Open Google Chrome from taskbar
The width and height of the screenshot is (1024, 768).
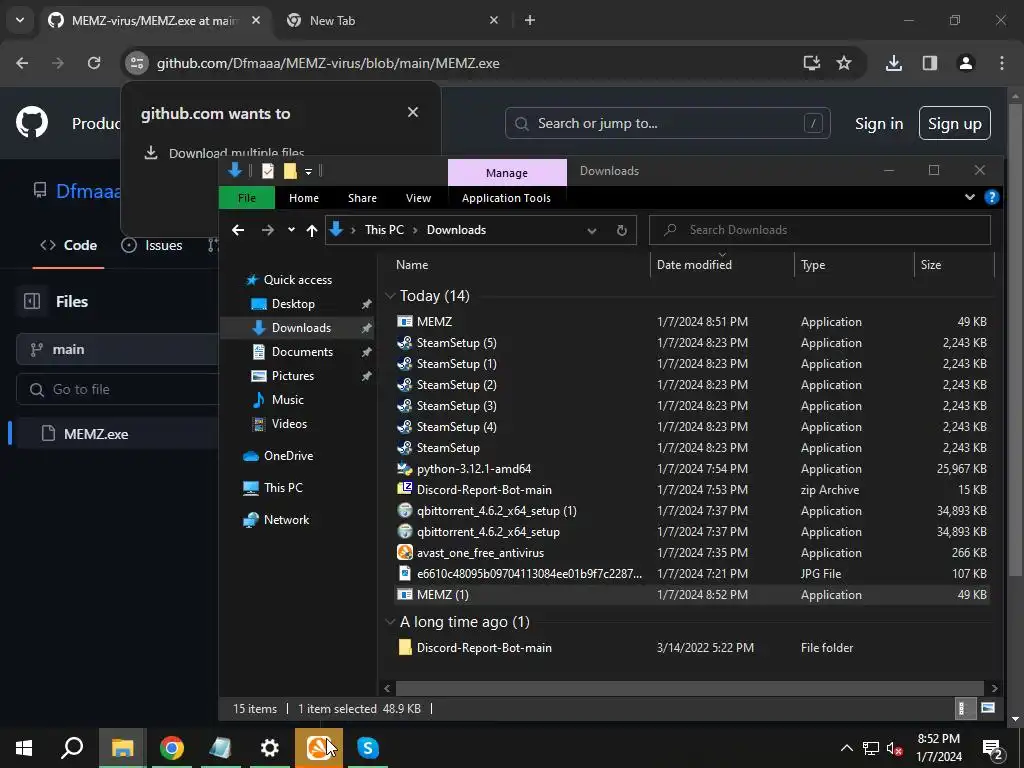pyautogui.click(x=172, y=748)
